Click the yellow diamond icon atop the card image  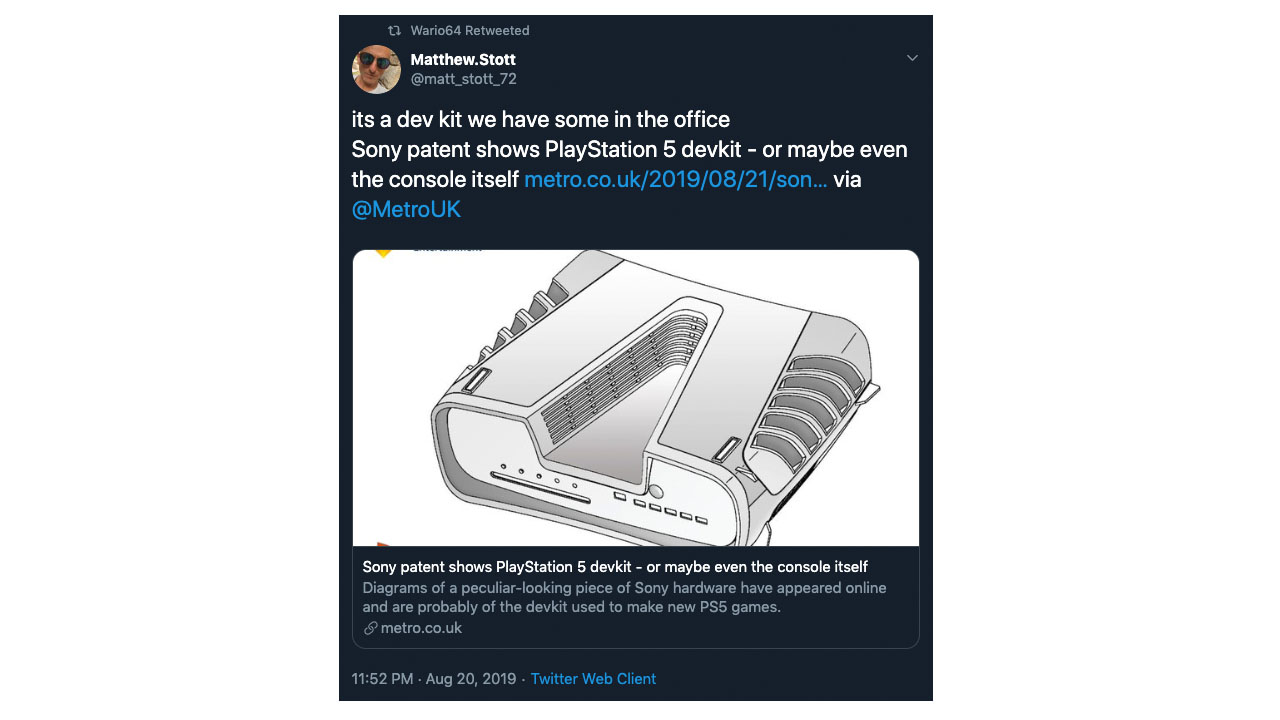383,252
